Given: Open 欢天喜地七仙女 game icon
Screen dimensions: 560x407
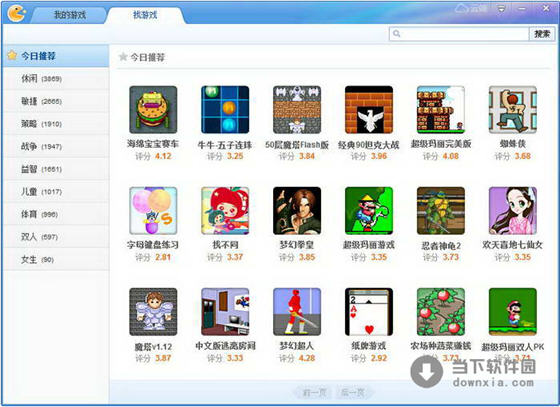Looking at the screenshot, I should coord(513,211).
